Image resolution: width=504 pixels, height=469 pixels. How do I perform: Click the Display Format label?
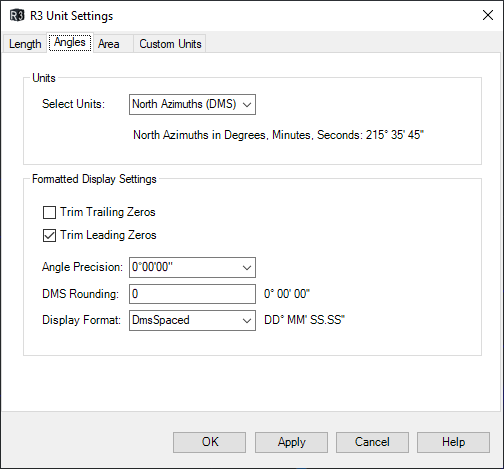(x=81, y=320)
